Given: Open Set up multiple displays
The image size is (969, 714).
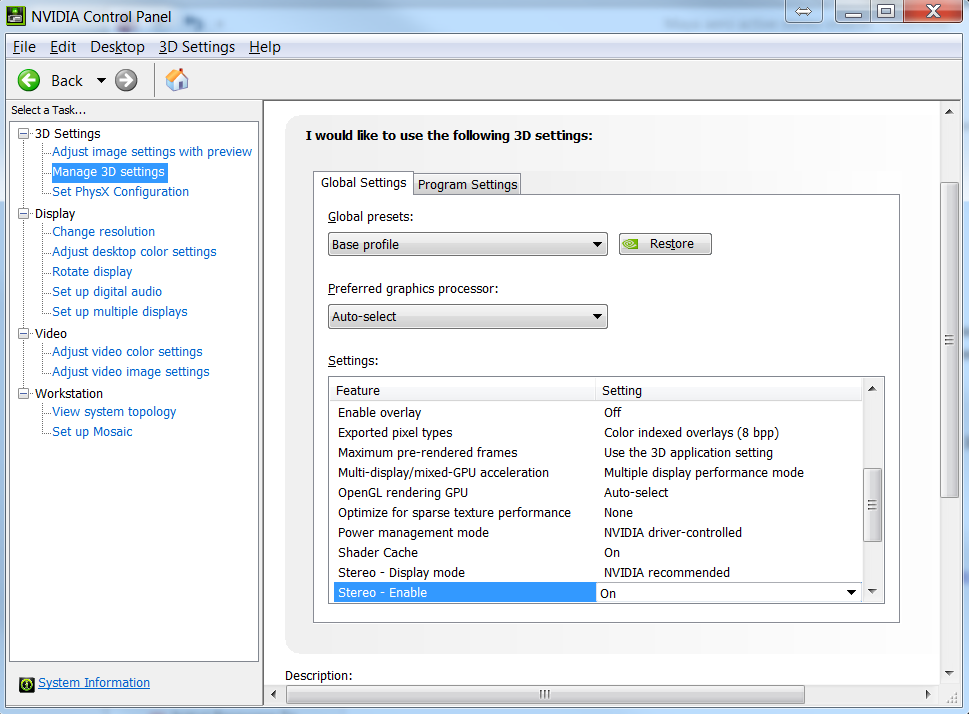Looking at the screenshot, I should 120,312.
